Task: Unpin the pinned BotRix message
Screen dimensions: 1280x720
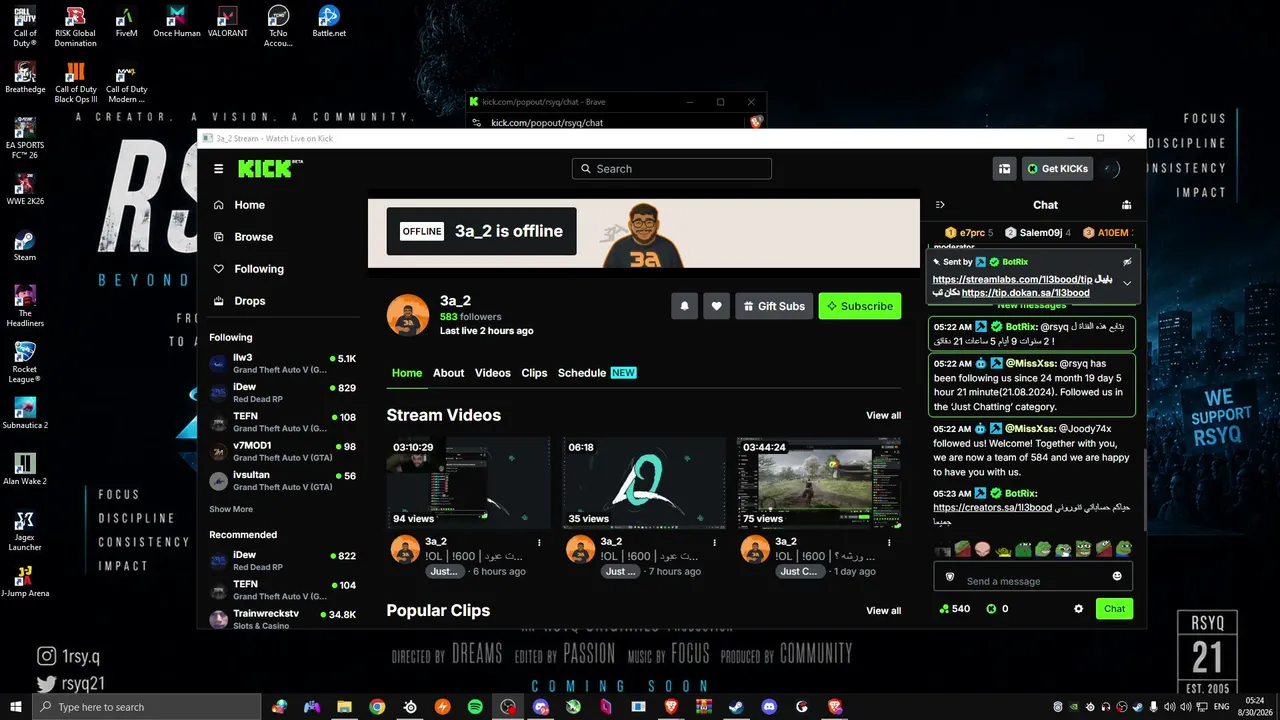Action: click(1127, 261)
